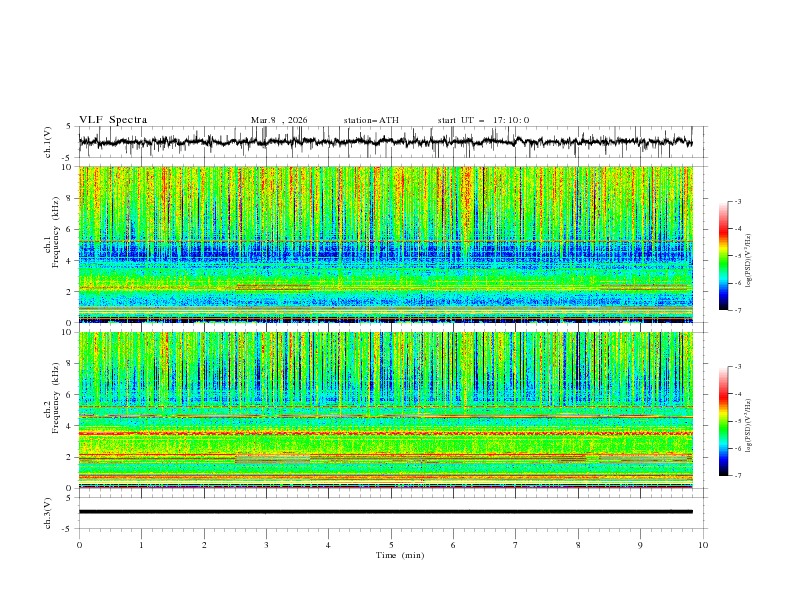Click the "station=ATH" header label
Screen dimensions: 792x612
click(x=371, y=120)
